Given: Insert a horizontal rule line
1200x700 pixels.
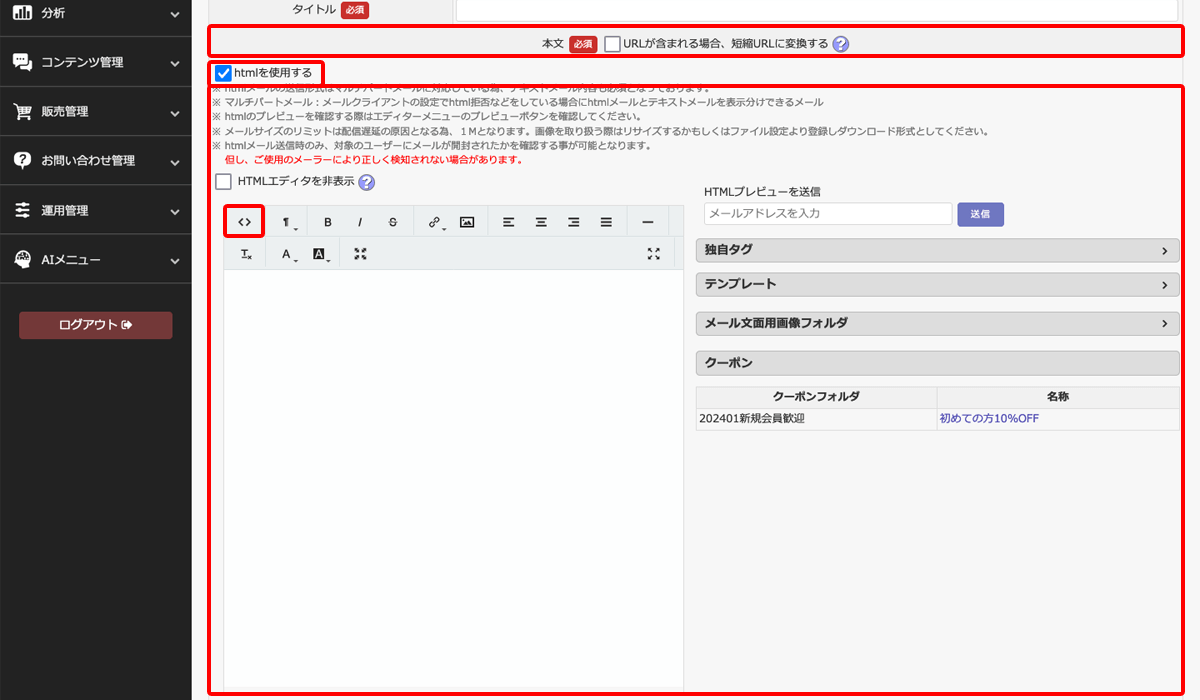Looking at the screenshot, I should (x=648, y=222).
